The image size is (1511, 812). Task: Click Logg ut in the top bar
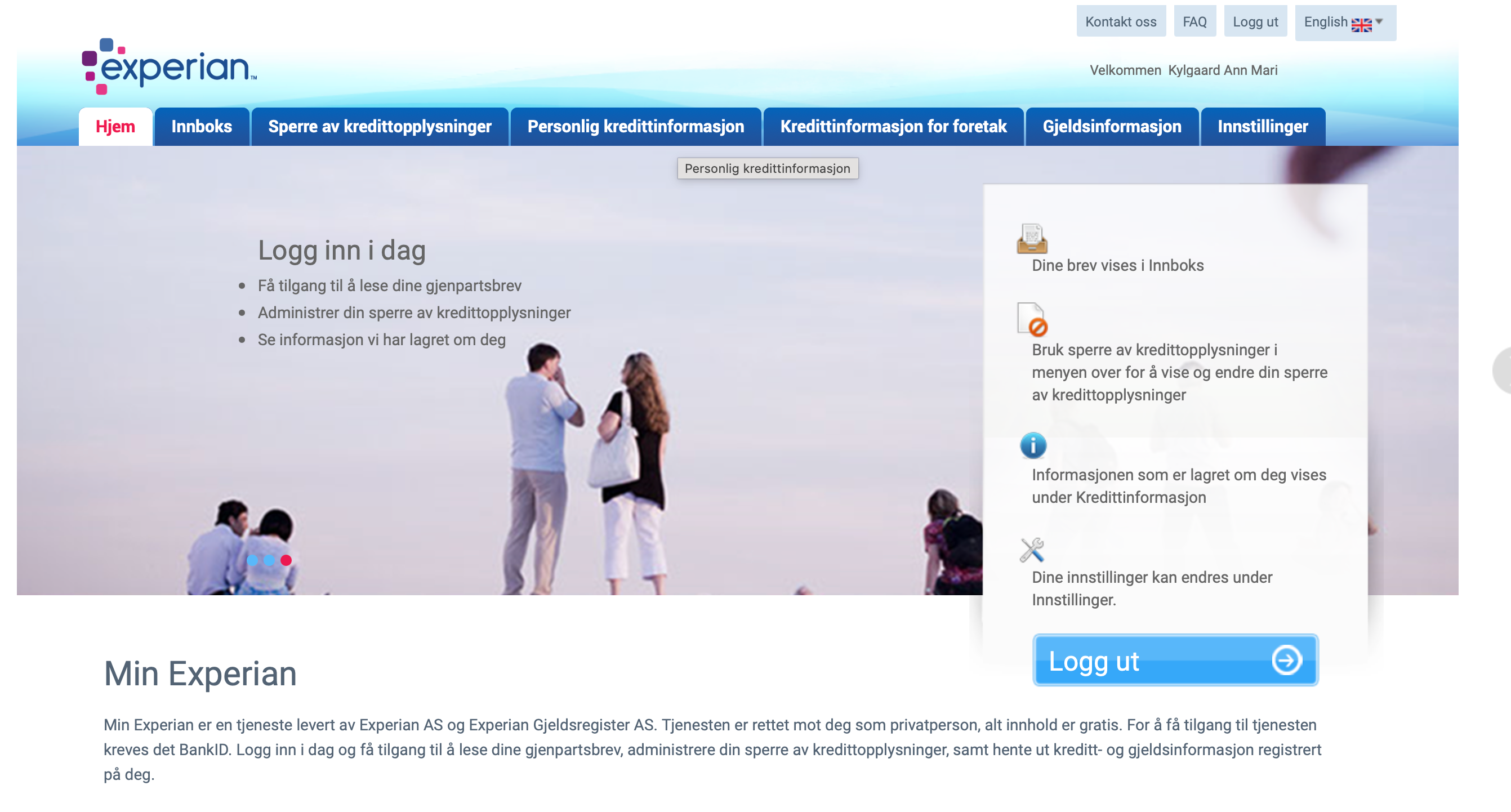click(x=1255, y=22)
